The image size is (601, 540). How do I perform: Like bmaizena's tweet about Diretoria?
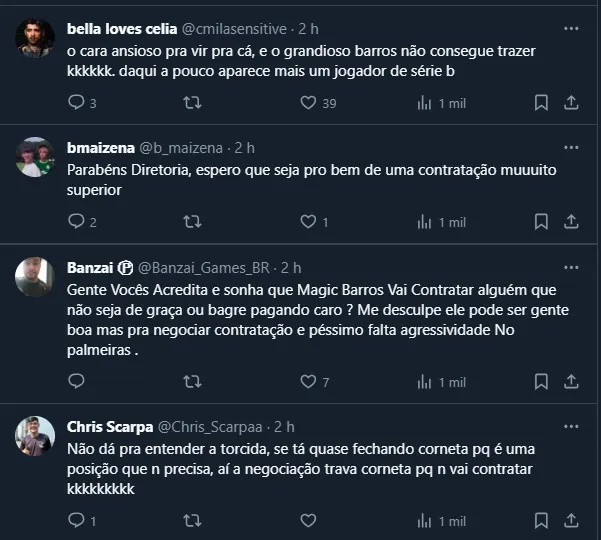click(x=308, y=222)
